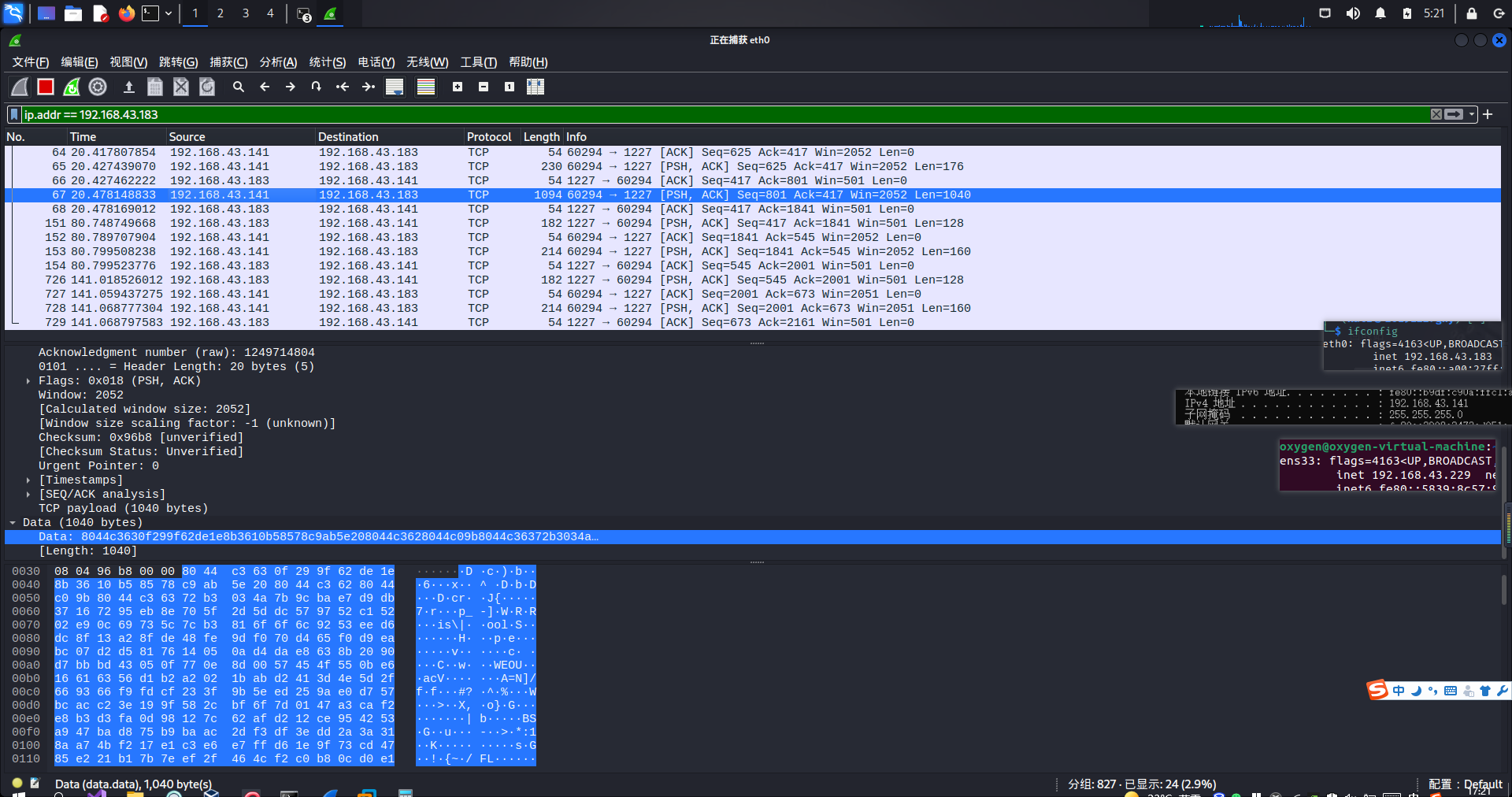
Task: Select packet 726 in list
Action: 753,280
